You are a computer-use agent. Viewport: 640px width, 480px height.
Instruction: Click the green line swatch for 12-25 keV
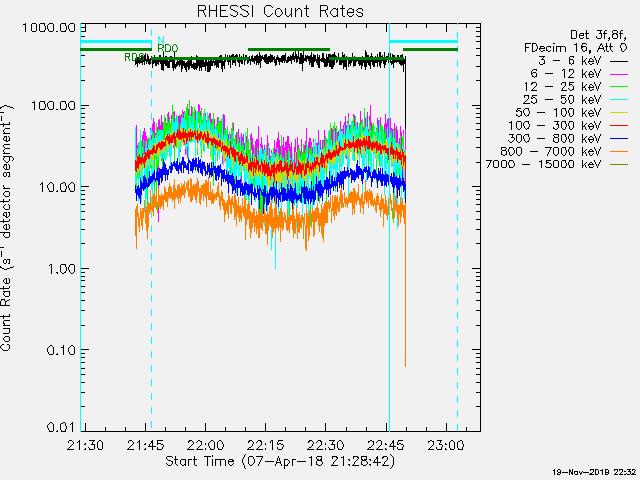point(619,87)
